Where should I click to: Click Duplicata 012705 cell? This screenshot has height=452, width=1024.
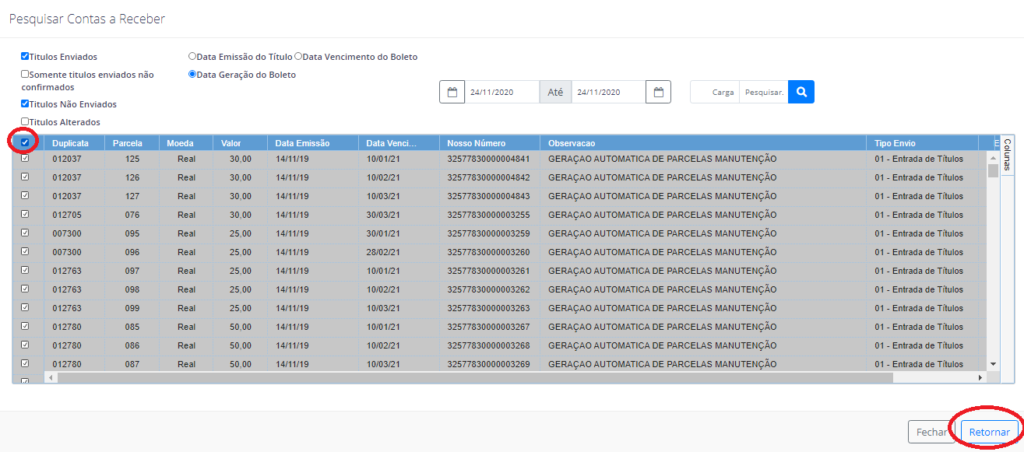[74, 214]
